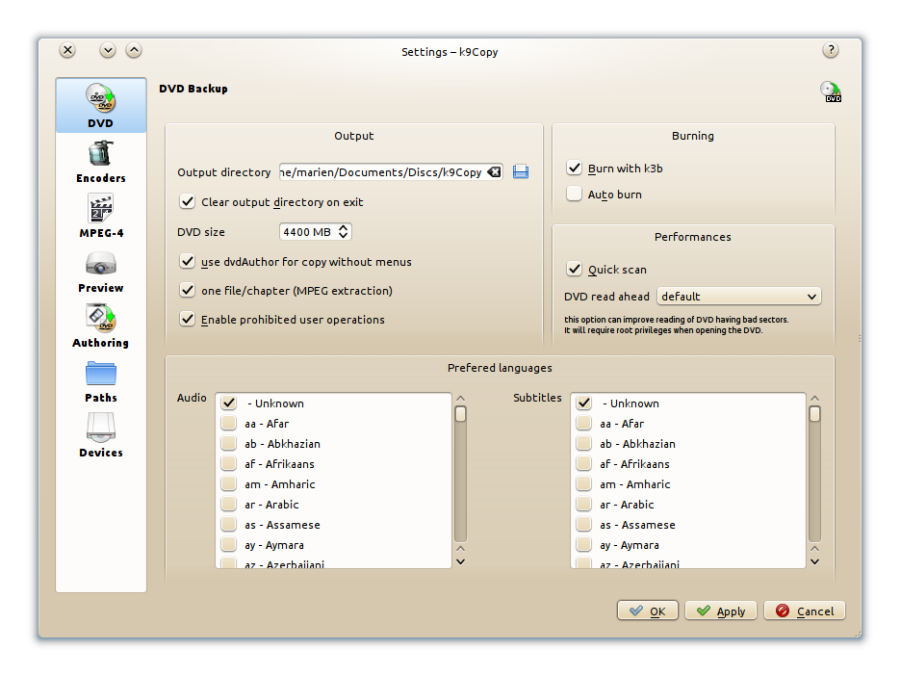Screen dimensions: 900x676
Task: Click the Audio list scrollbar handle
Action: (x=460, y=414)
